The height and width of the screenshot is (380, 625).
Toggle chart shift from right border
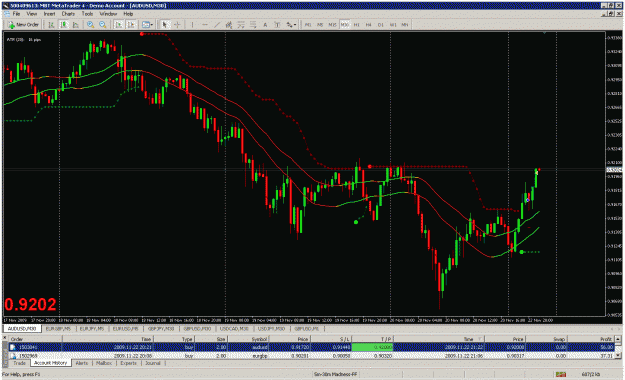point(131,25)
